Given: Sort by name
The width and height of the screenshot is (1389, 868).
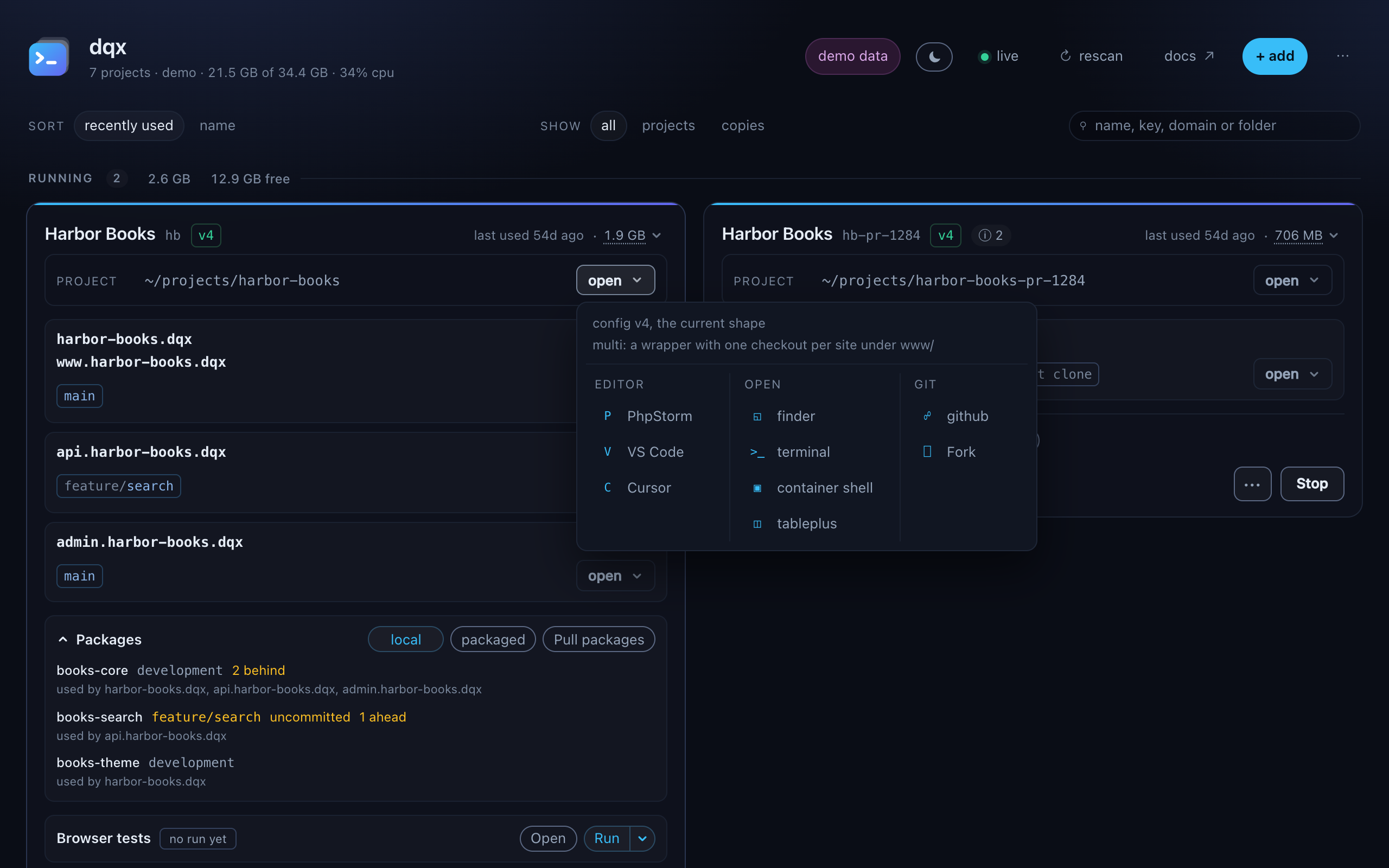Looking at the screenshot, I should coord(217,126).
